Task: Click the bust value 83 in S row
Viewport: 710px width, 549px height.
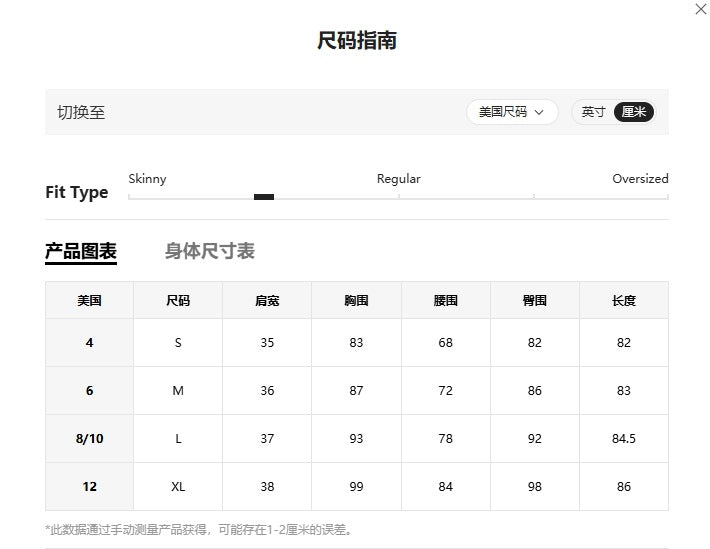Action: pos(356,343)
